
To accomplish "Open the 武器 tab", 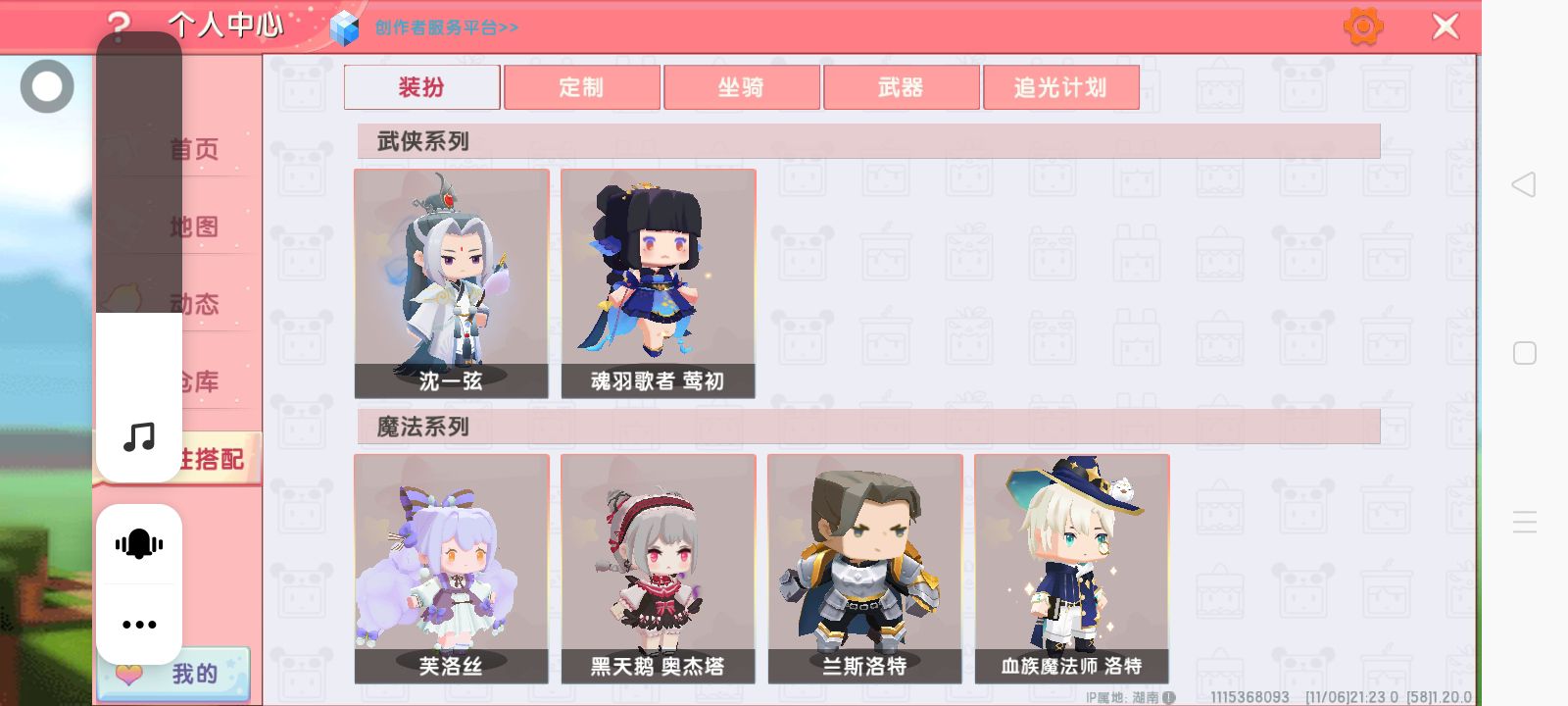I will (902, 87).
